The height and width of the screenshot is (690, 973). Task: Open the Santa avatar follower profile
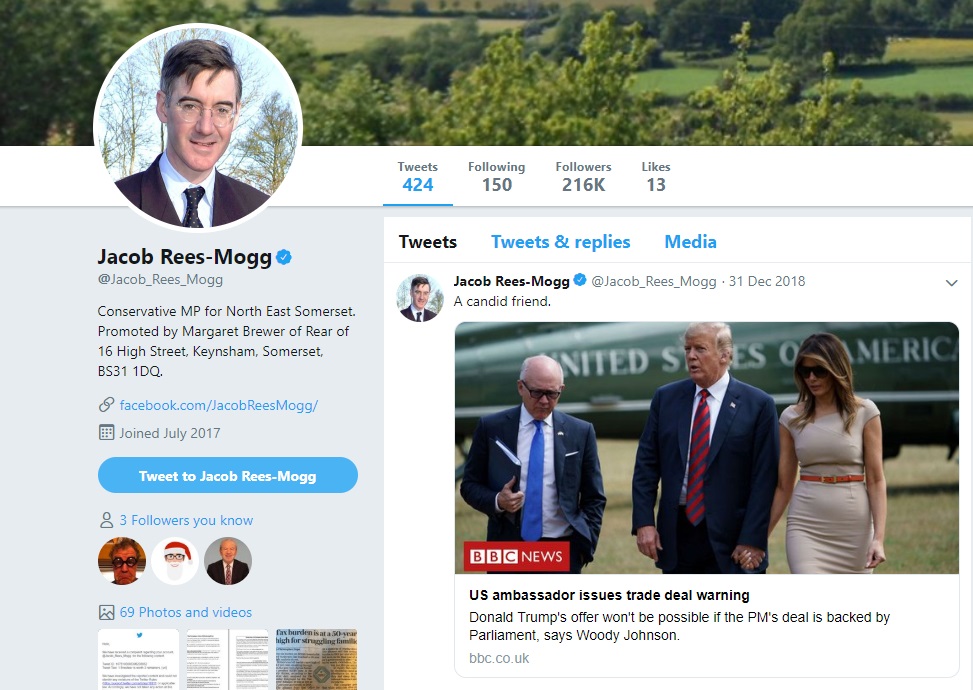[175, 561]
